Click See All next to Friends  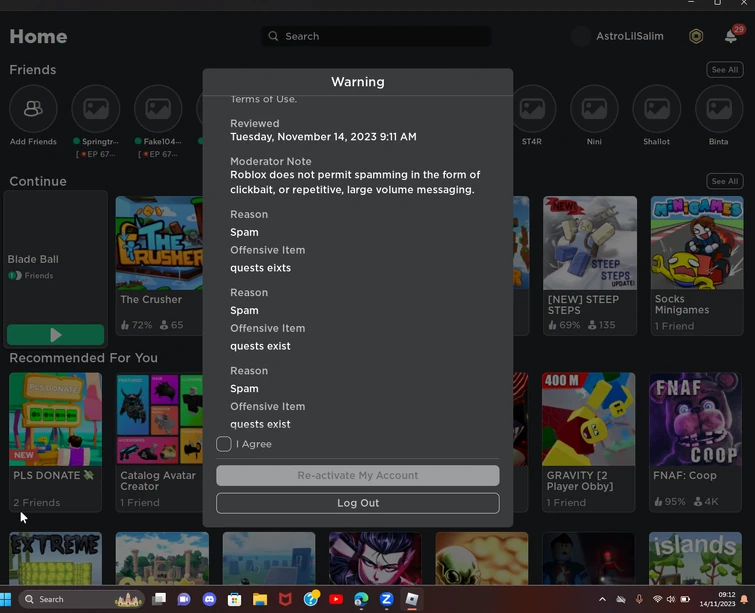[x=724, y=70]
